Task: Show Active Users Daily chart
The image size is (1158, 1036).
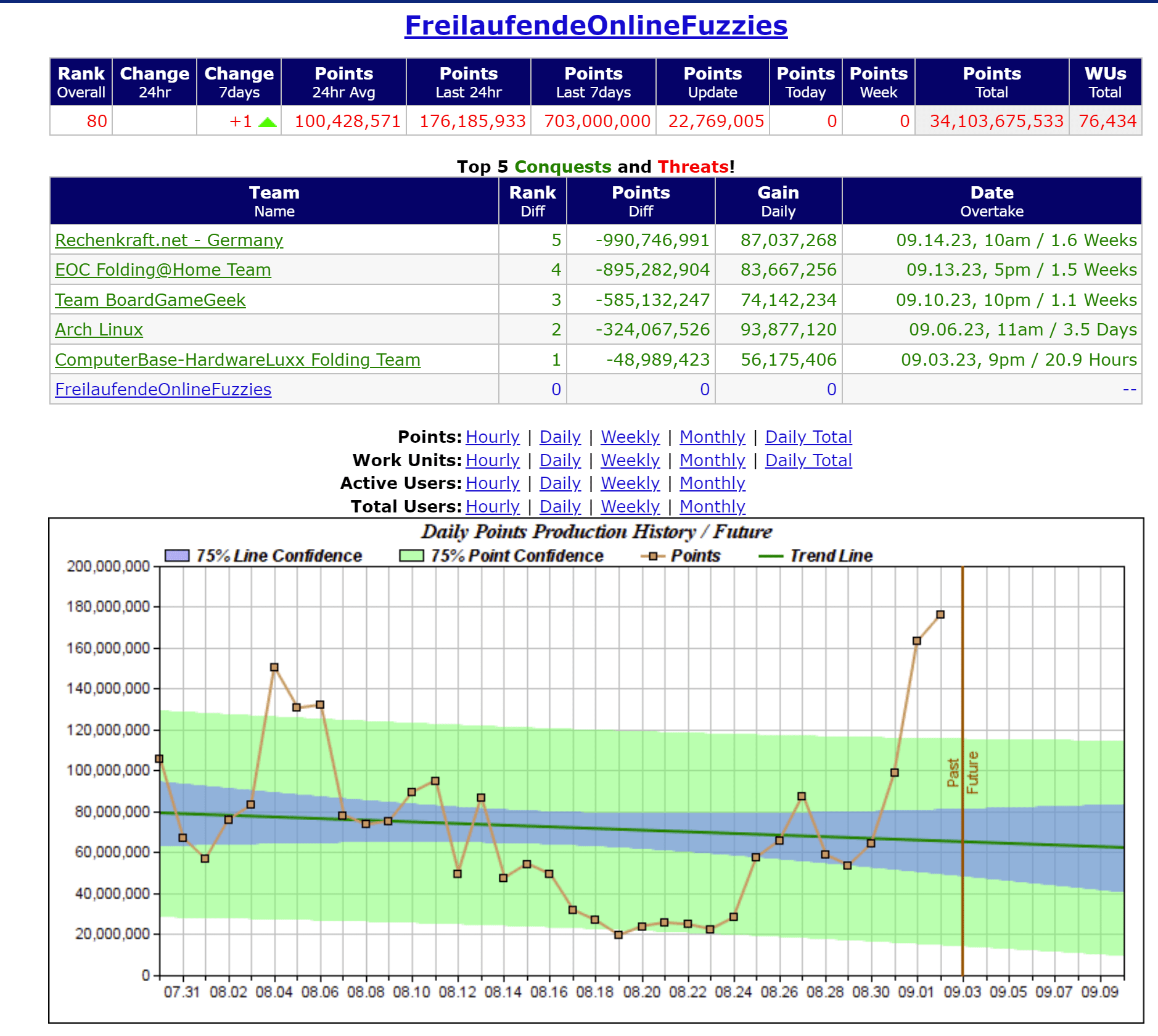Action: [560, 483]
